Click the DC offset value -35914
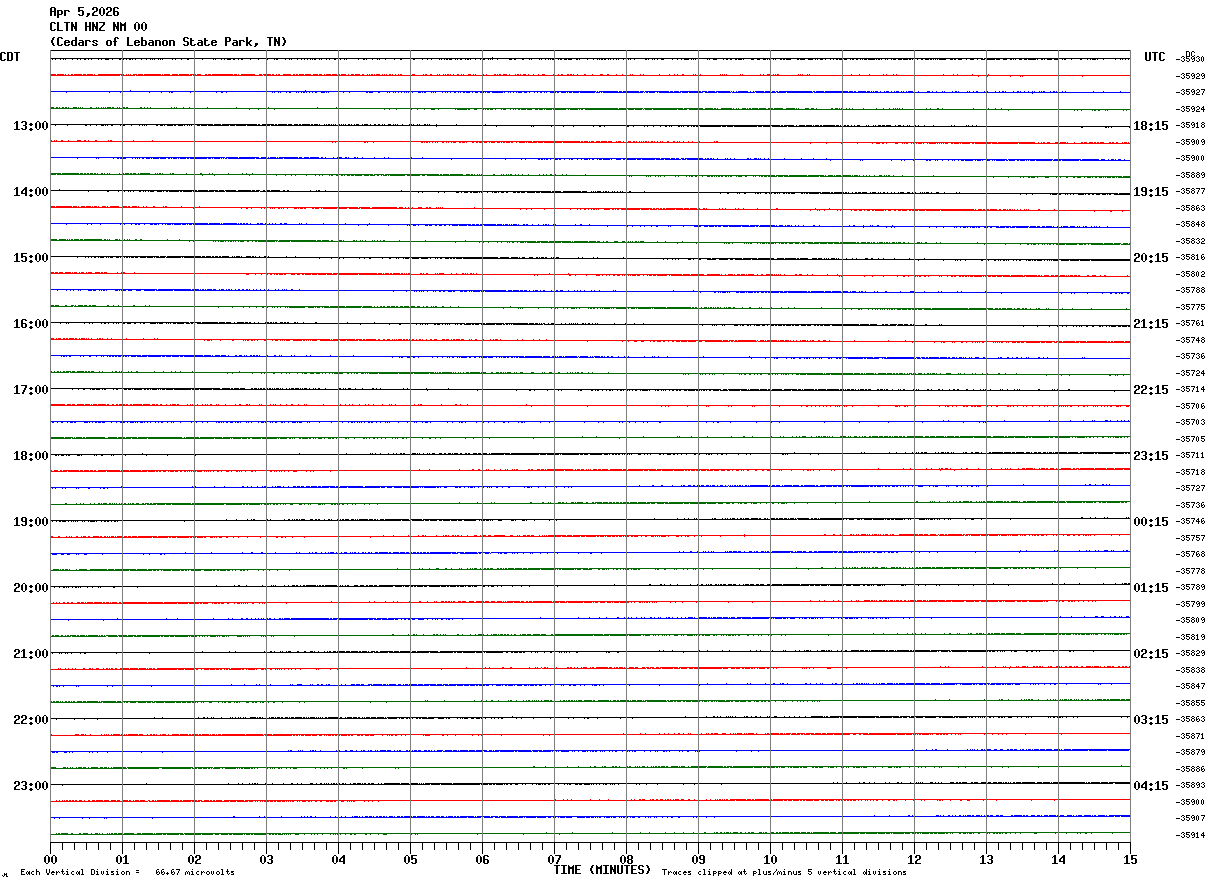This screenshot has width=1210, height=886. [1191, 835]
